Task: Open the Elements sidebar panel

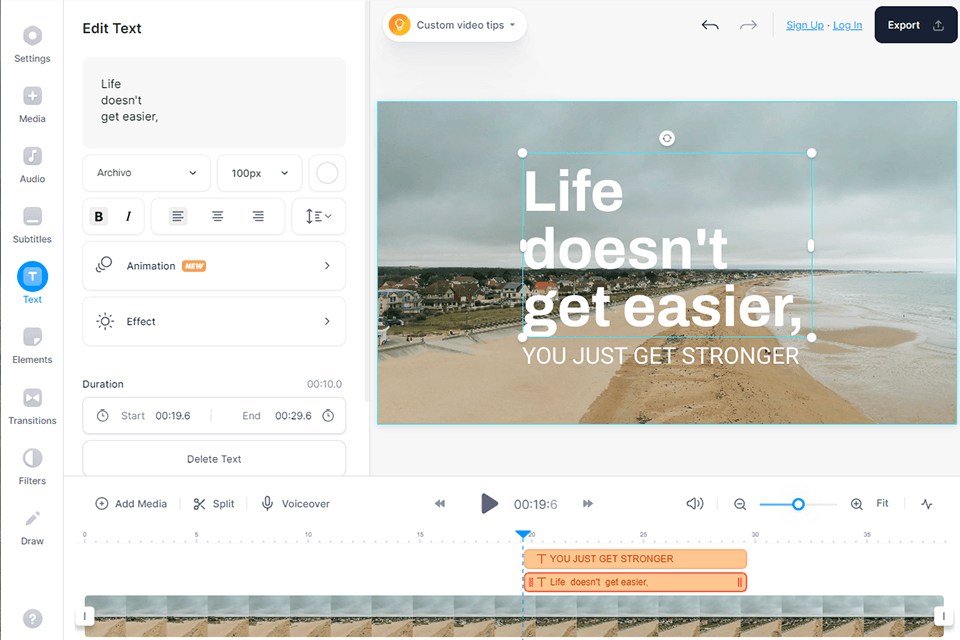Action: (32, 346)
